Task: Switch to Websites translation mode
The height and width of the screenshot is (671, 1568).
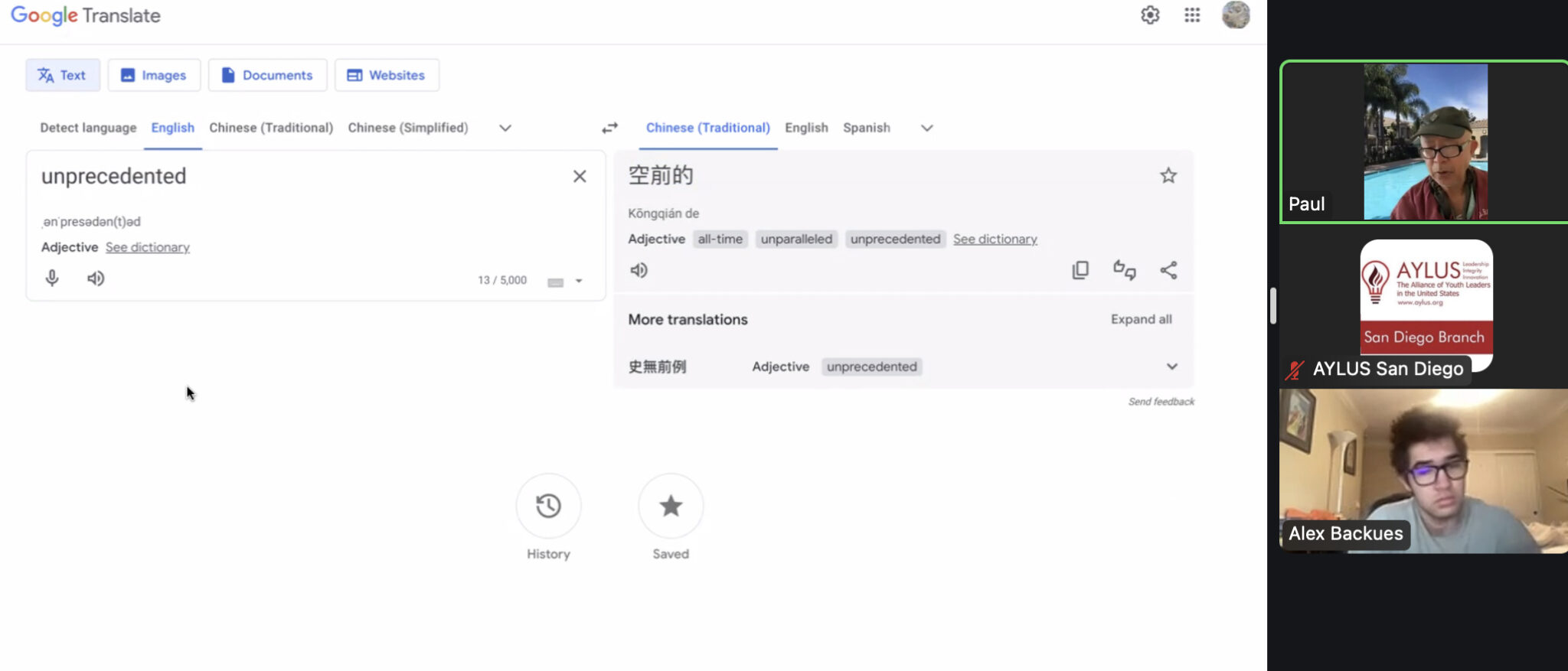Action: pos(387,75)
